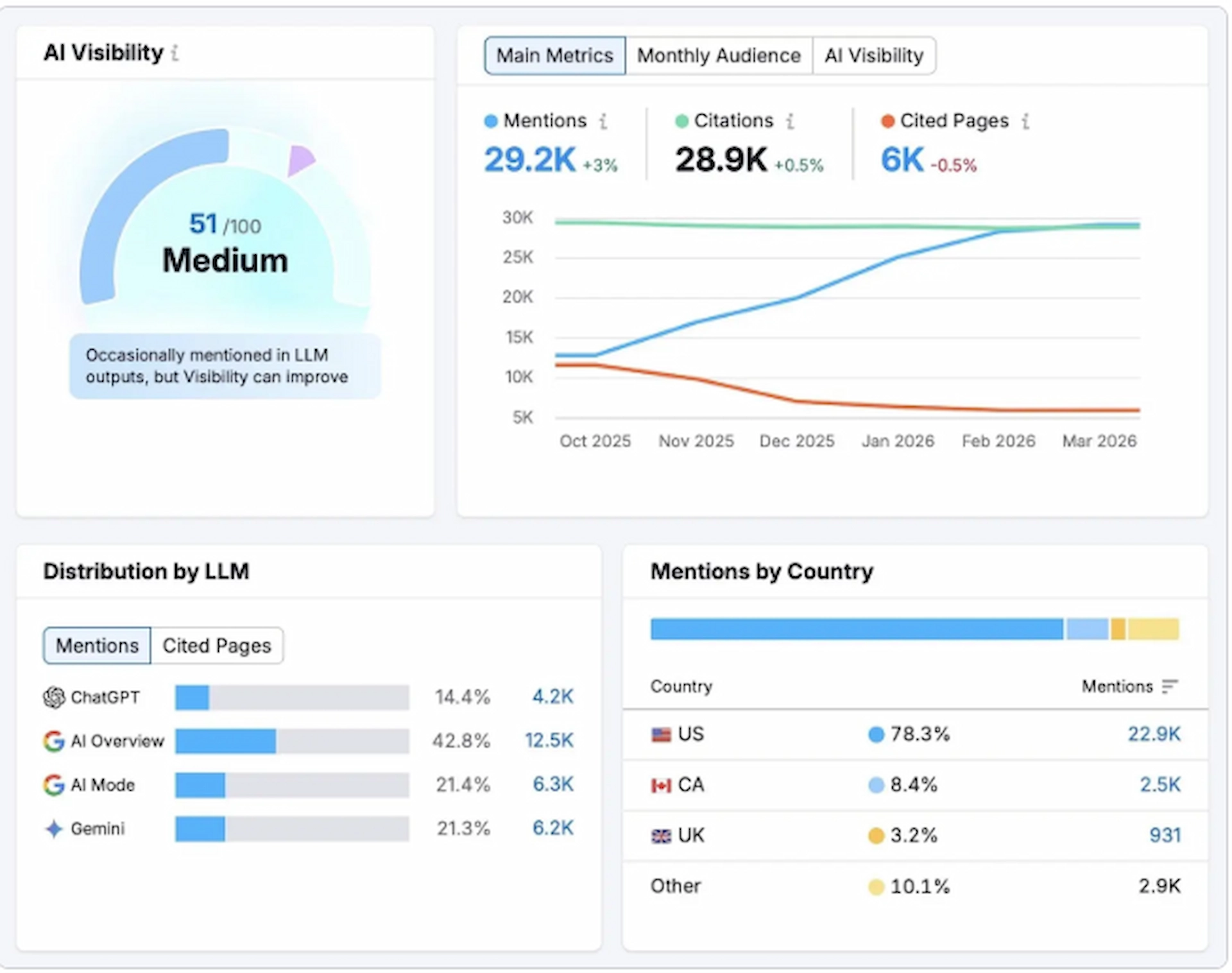Show info tooltip next to Mentions metric
The width and height of the screenshot is (1232, 973).
tap(603, 121)
